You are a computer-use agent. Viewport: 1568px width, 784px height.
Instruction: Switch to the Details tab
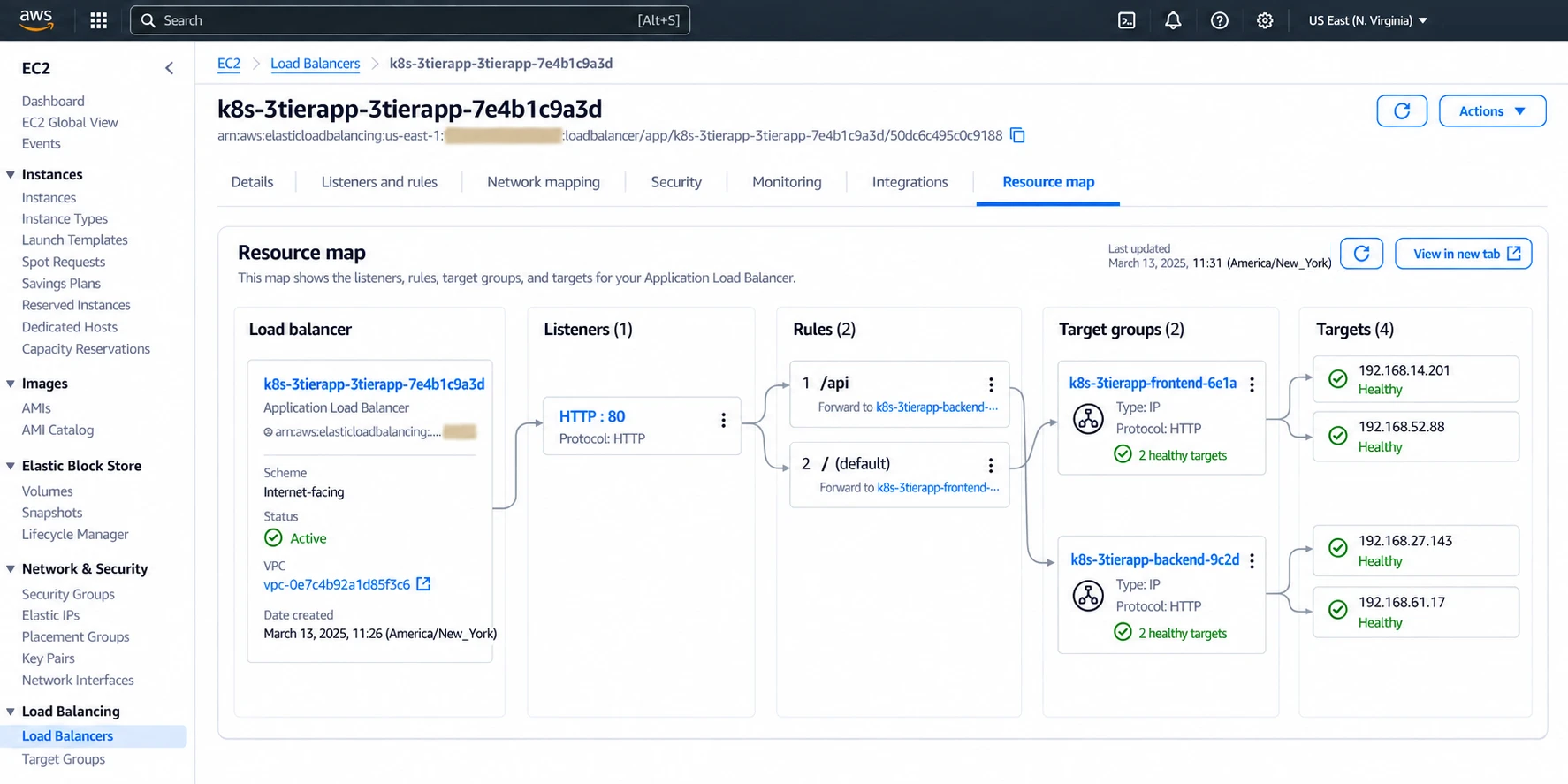[x=252, y=182]
